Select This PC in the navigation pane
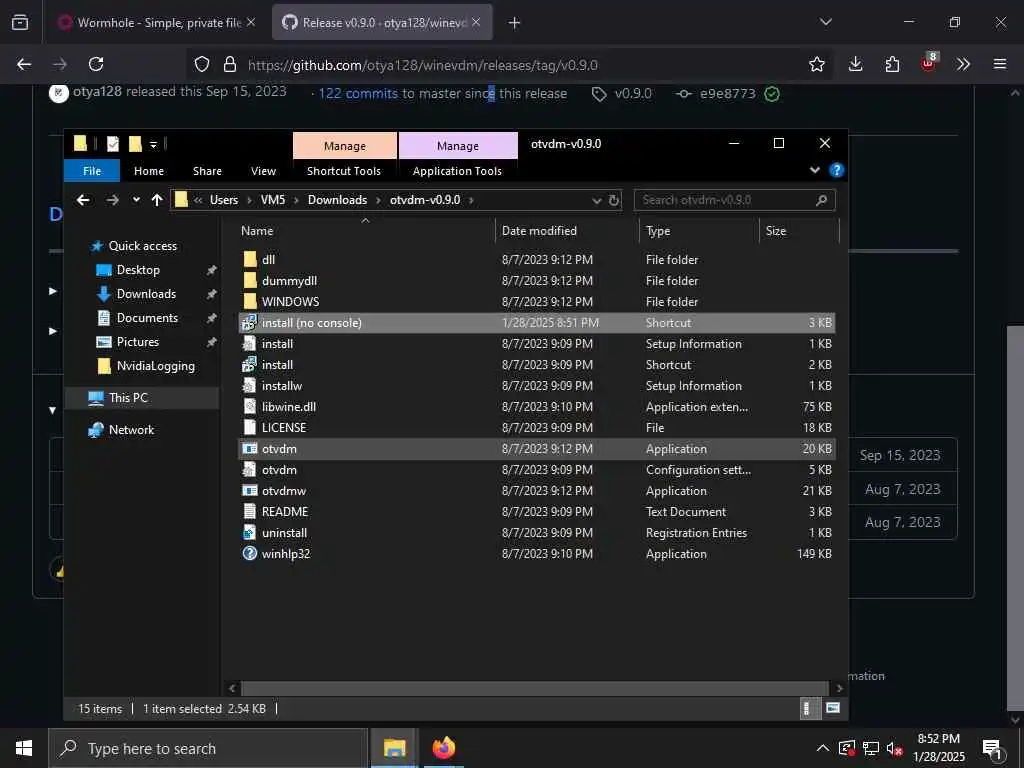The width and height of the screenshot is (1024, 768). coord(128,398)
